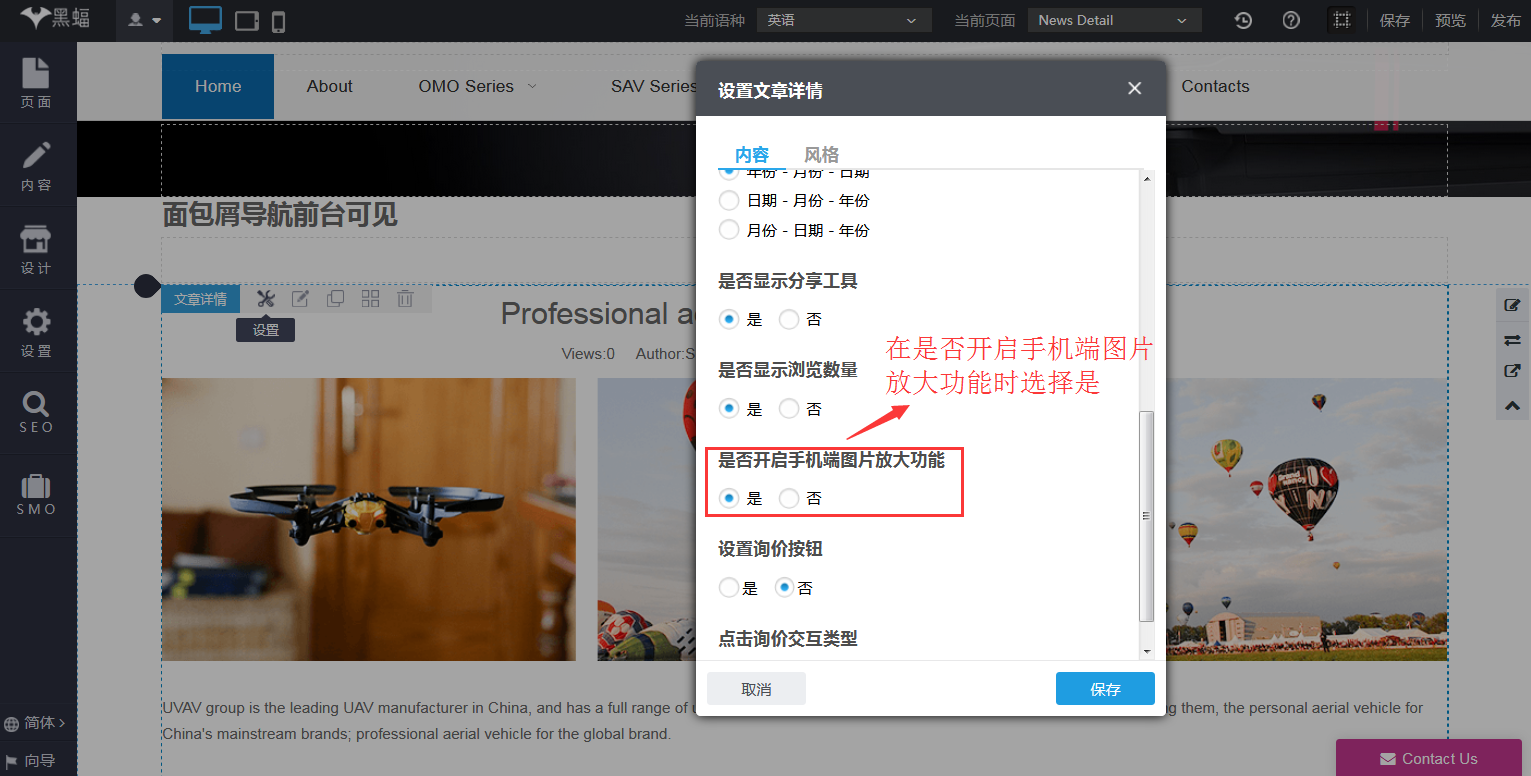Open the 设置 (settings) wrench tool on 文章详情
Image resolution: width=1531 pixels, height=776 pixels.
pos(265,298)
